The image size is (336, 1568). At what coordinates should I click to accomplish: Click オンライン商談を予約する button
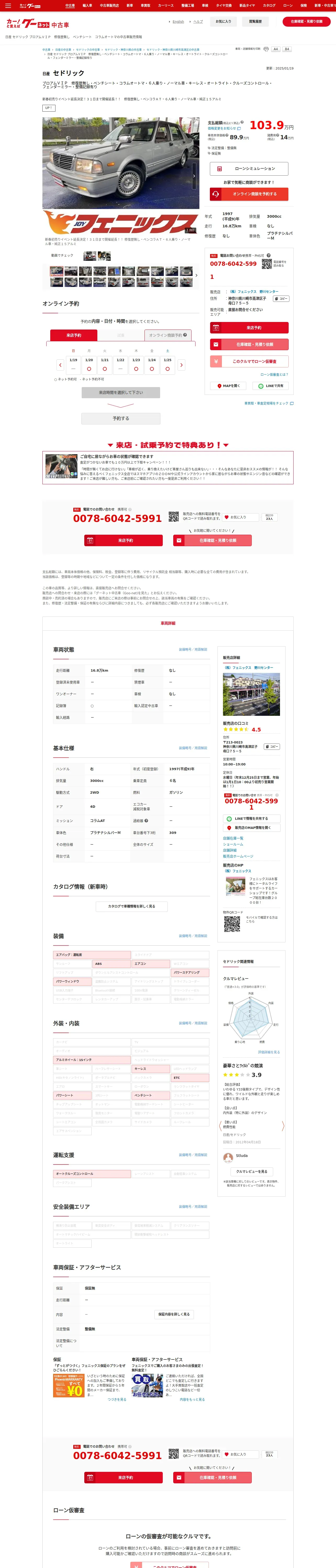[x=249, y=194]
